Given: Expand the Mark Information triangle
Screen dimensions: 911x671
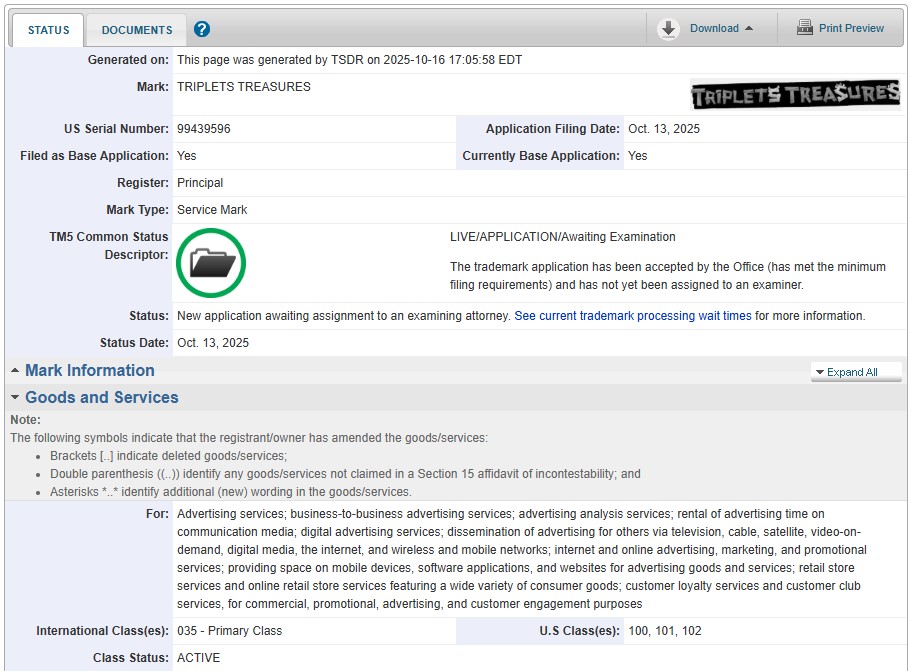Looking at the screenshot, I should (x=15, y=371).
